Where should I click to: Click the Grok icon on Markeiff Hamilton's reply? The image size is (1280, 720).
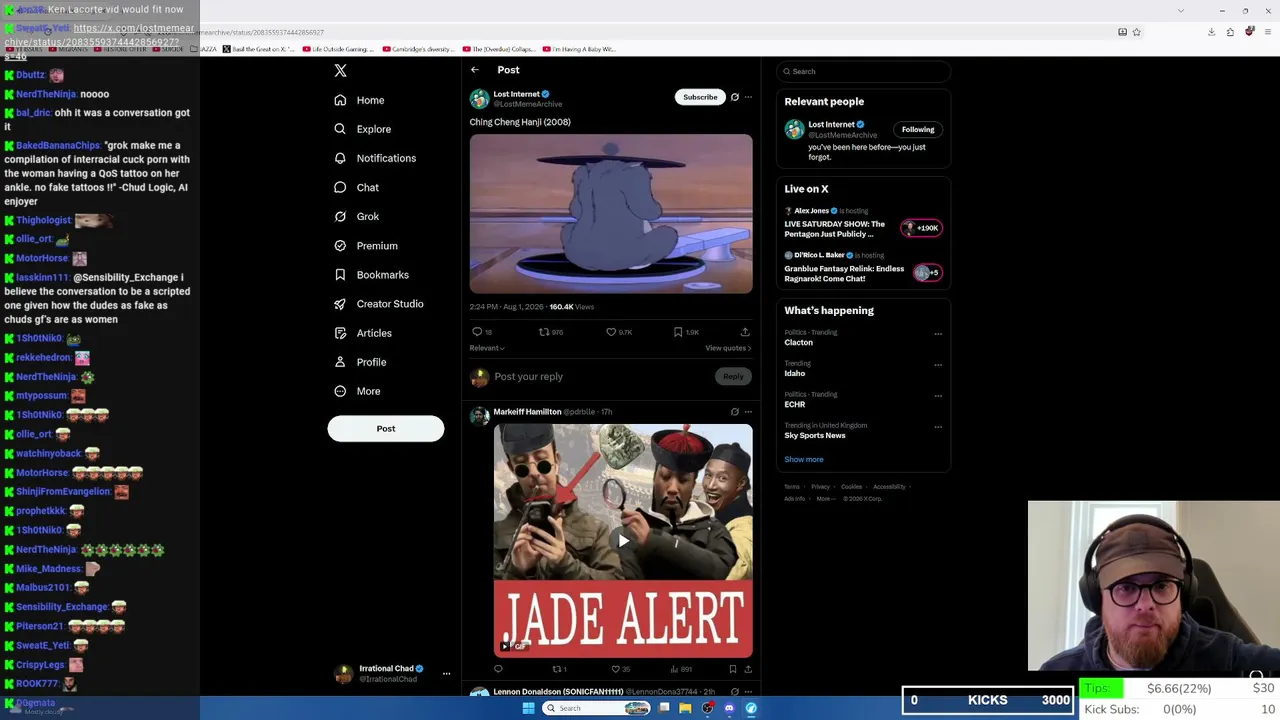pyautogui.click(x=735, y=412)
